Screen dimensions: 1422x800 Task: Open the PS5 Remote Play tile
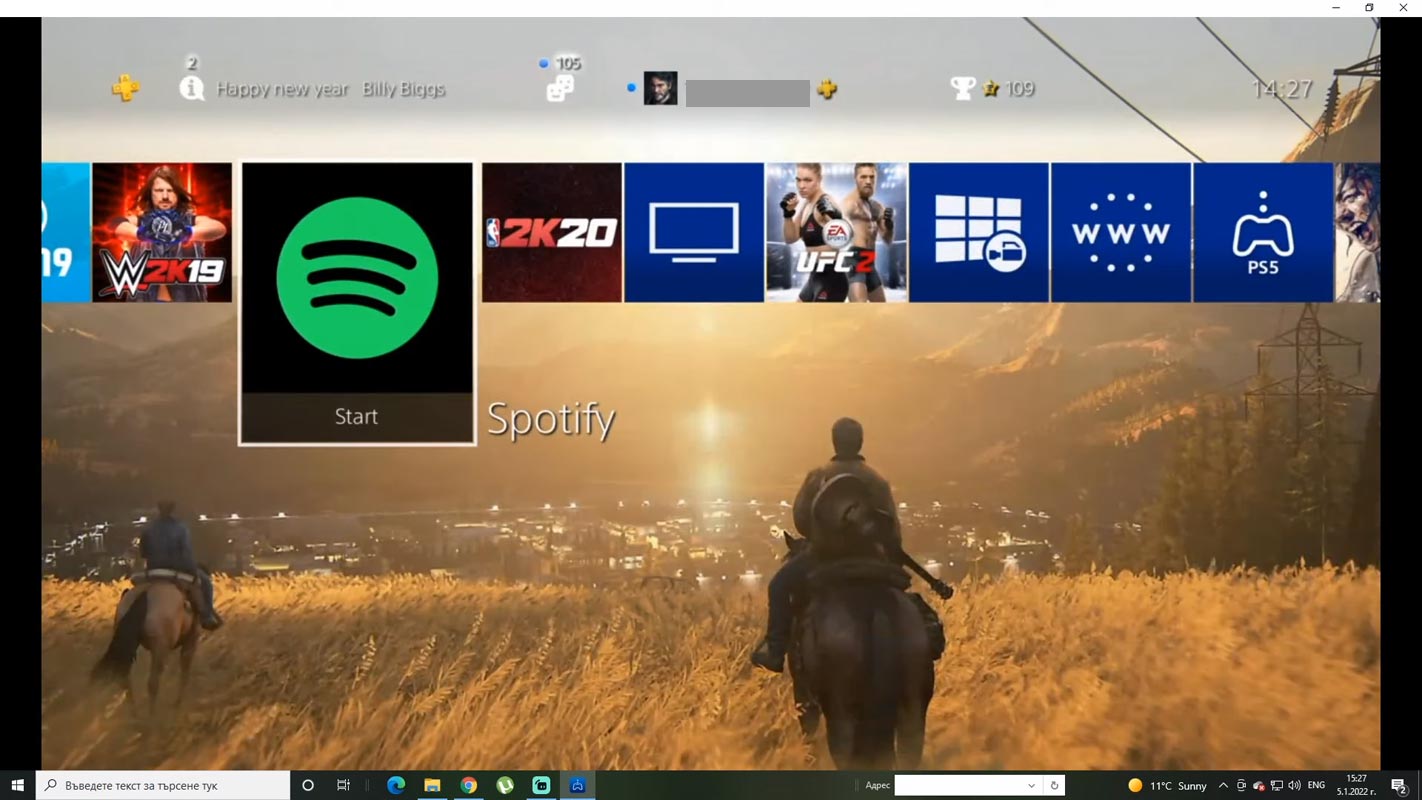point(1263,232)
